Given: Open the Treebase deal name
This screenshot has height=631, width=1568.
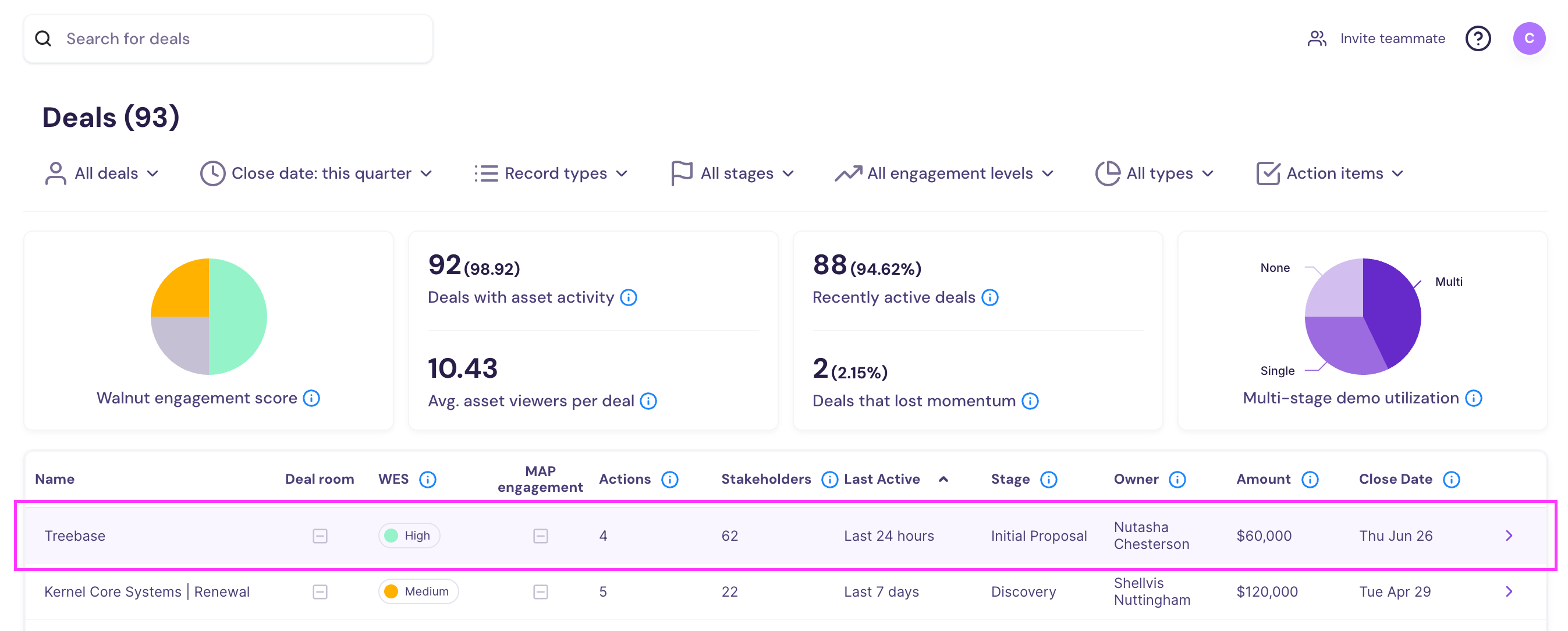Looking at the screenshot, I should [75, 536].
